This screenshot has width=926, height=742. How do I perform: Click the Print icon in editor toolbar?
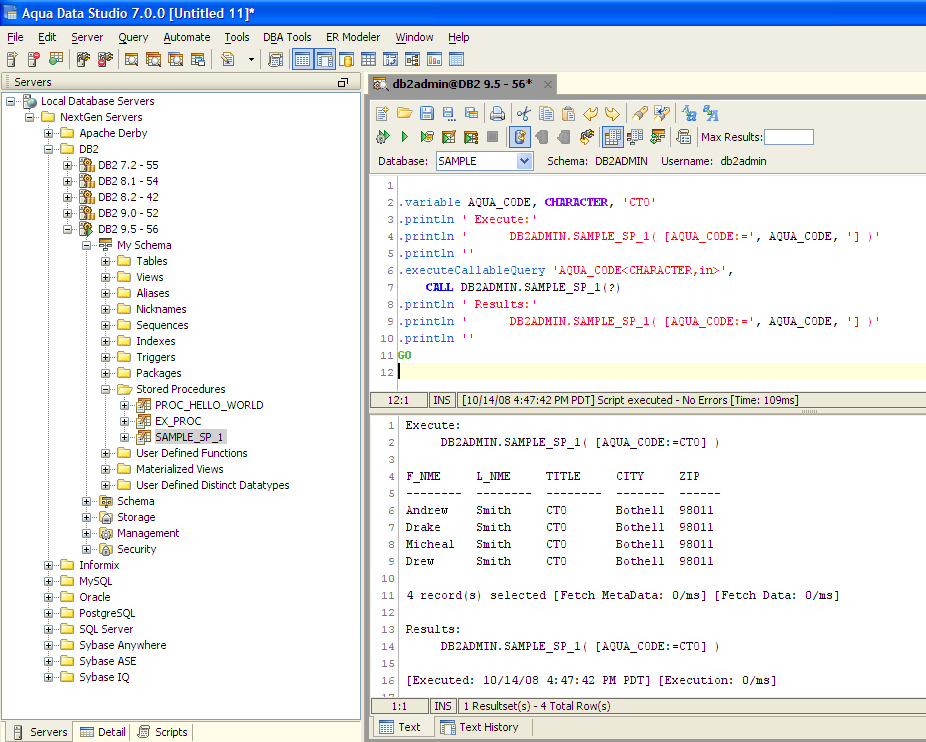pyautogui.click(x=497, y=113)
